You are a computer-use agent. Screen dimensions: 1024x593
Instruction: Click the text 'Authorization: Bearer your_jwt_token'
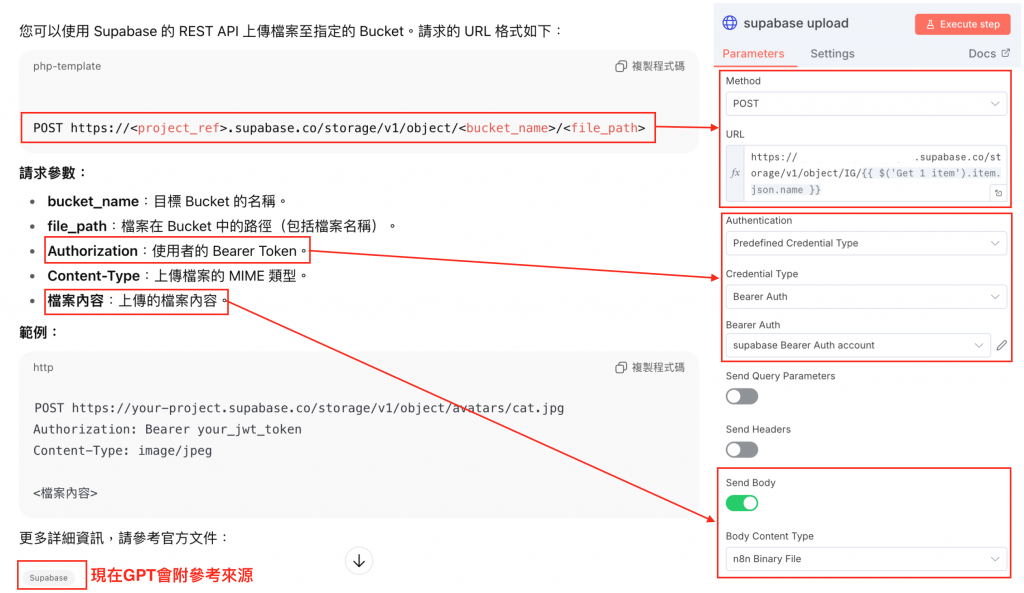click(167, 429)
